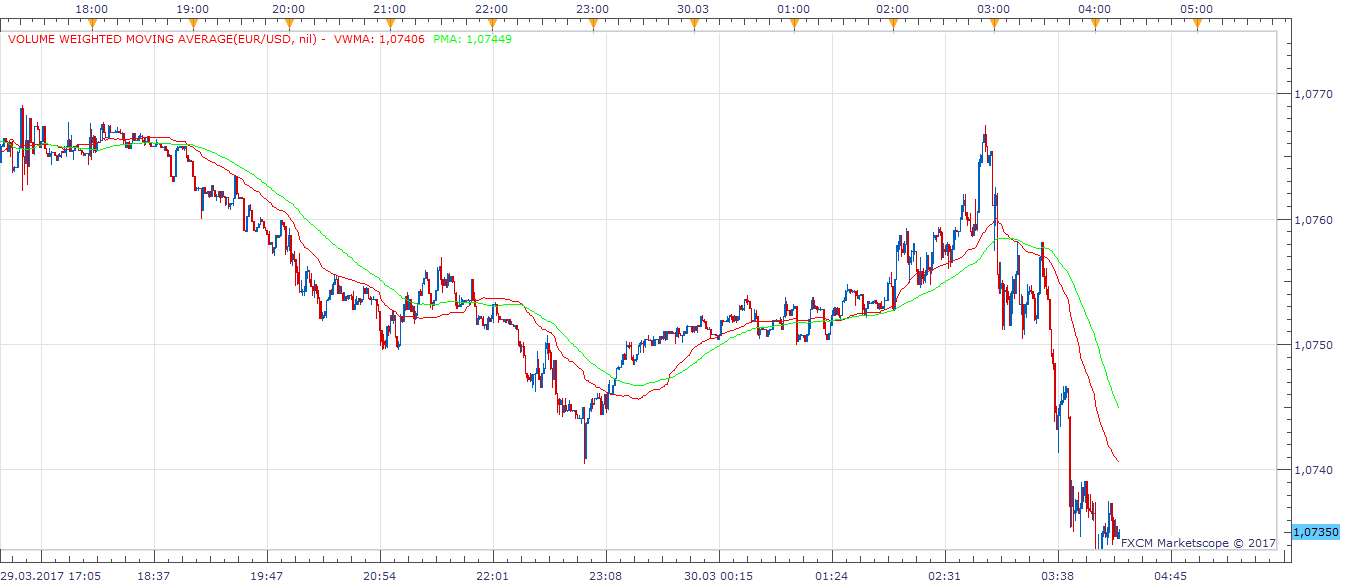Click the 04:45 bottom time label
1349x588 pixels.
tap(1171, 577)
